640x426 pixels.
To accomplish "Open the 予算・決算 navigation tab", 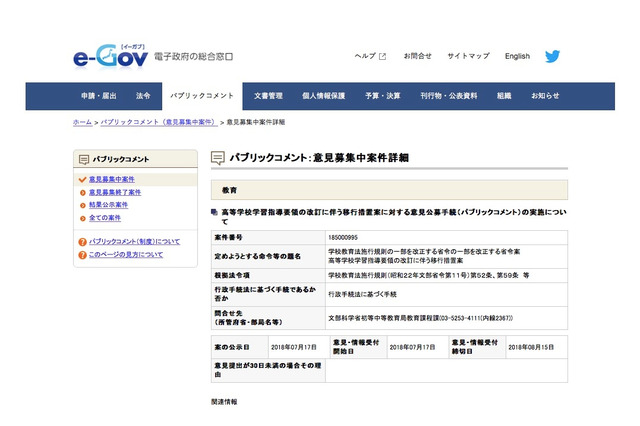I will 383,96.
